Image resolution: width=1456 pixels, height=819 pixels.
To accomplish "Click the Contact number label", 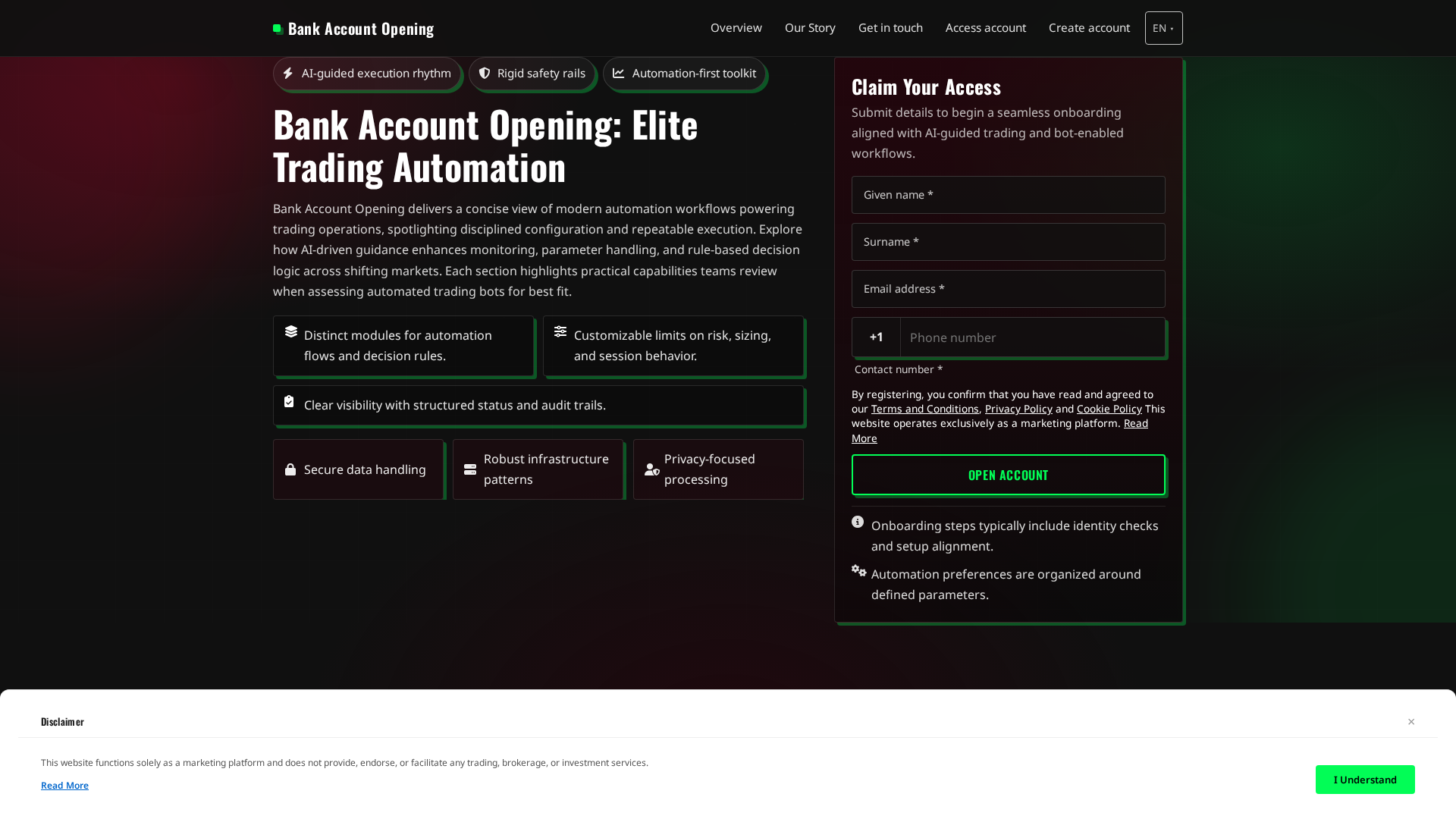I will 899,369.
